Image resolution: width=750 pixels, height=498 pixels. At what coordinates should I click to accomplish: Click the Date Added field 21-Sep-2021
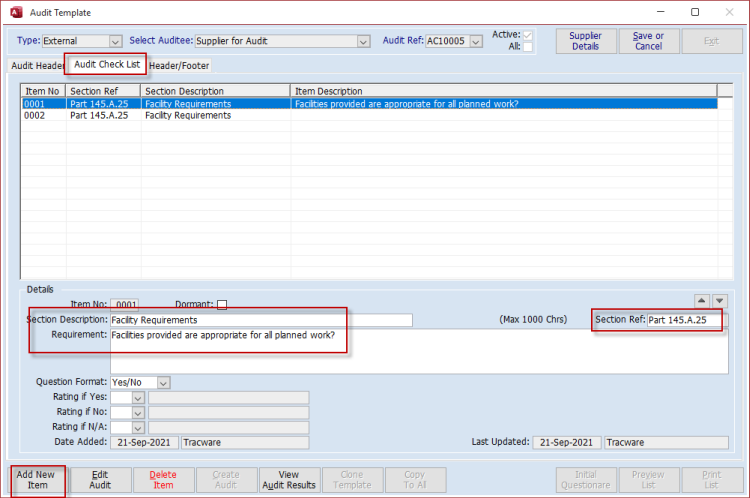(144, 443)
